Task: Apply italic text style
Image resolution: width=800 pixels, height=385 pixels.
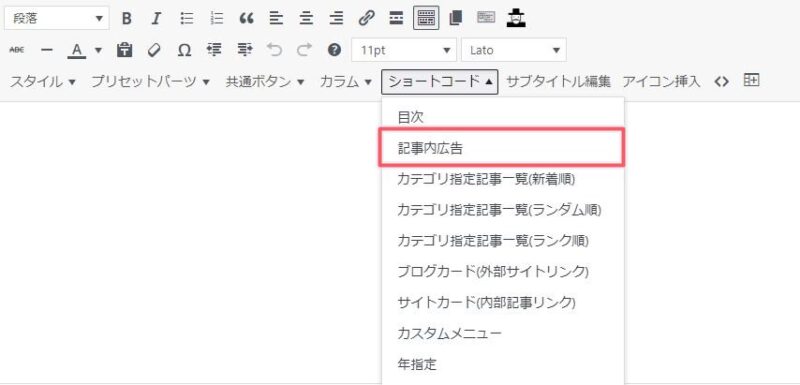Action: click(x=156, y=19)
